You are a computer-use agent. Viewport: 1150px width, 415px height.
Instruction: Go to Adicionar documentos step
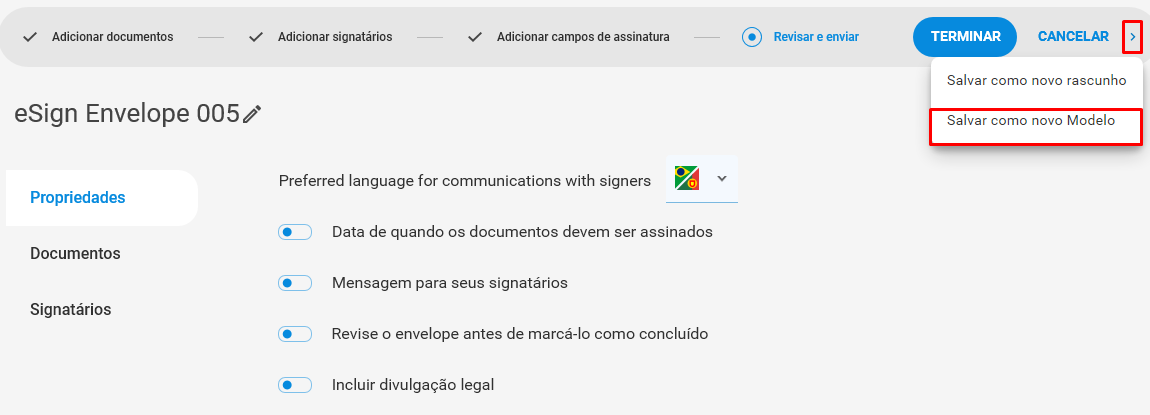coord(112,37)
